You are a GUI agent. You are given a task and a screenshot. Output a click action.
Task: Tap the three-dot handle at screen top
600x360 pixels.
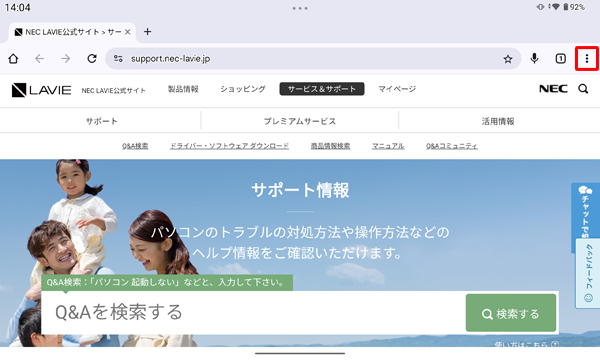[x=300, y=8]
